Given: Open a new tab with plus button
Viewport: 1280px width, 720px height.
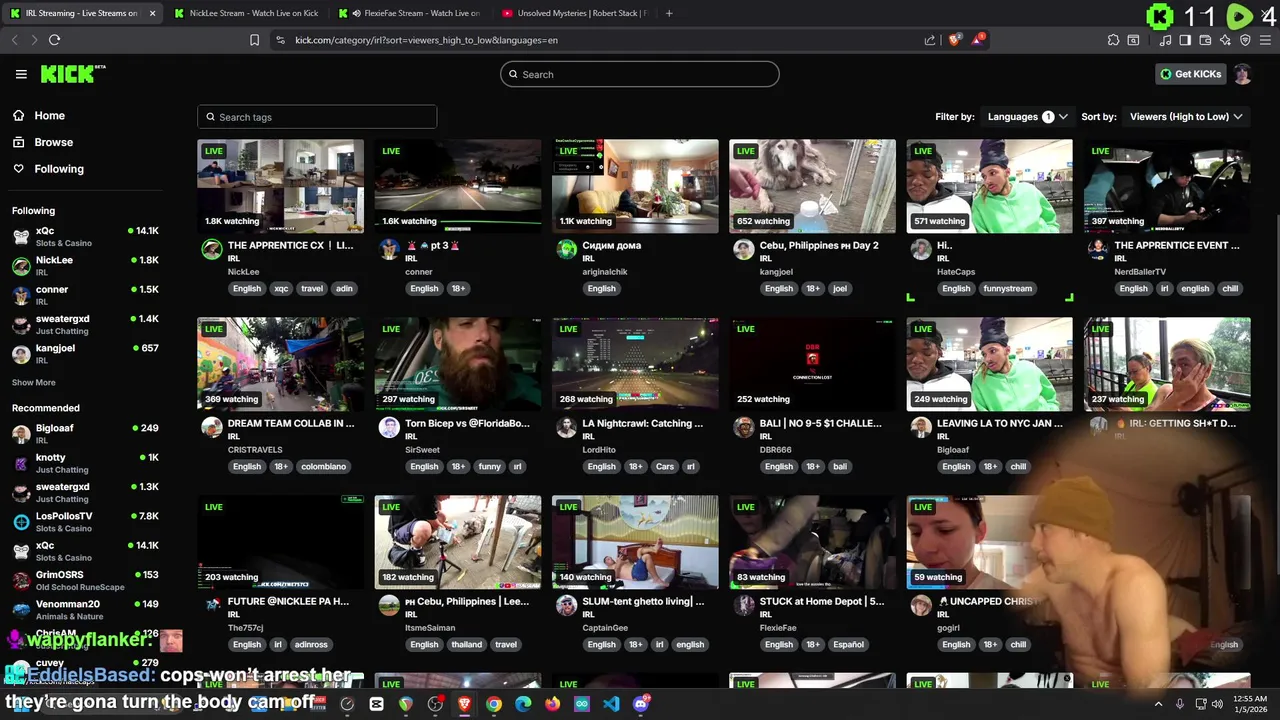Looking at the screenshot, I should 669,13.
